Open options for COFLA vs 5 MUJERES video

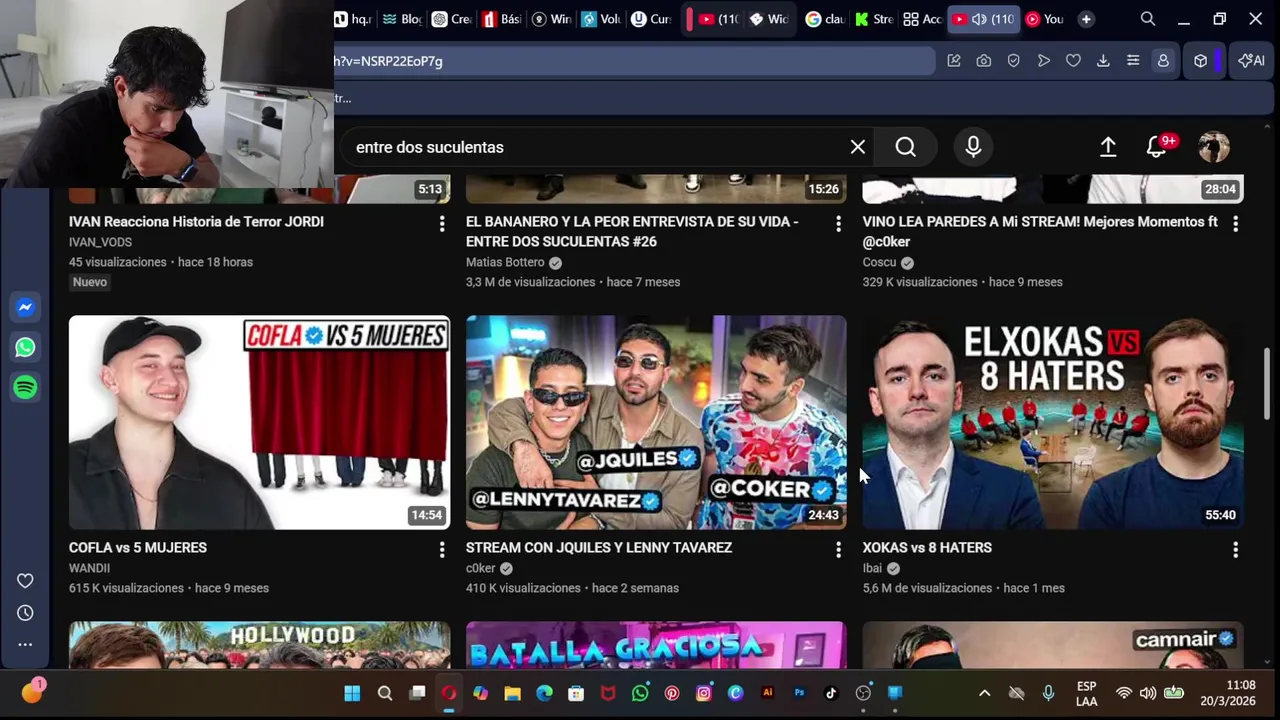(442, 550)
